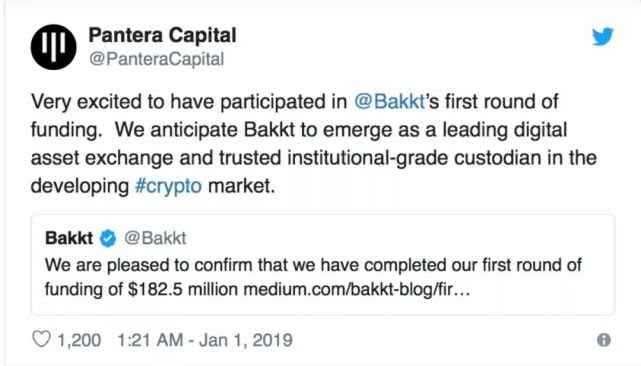Select the gray @Bakkt handle in quoted tweet
641x366 pixels.
coord(155,238)
